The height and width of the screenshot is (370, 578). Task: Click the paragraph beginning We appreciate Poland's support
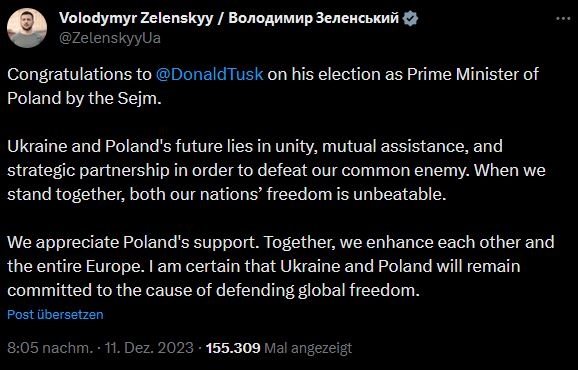click(281, 266)
